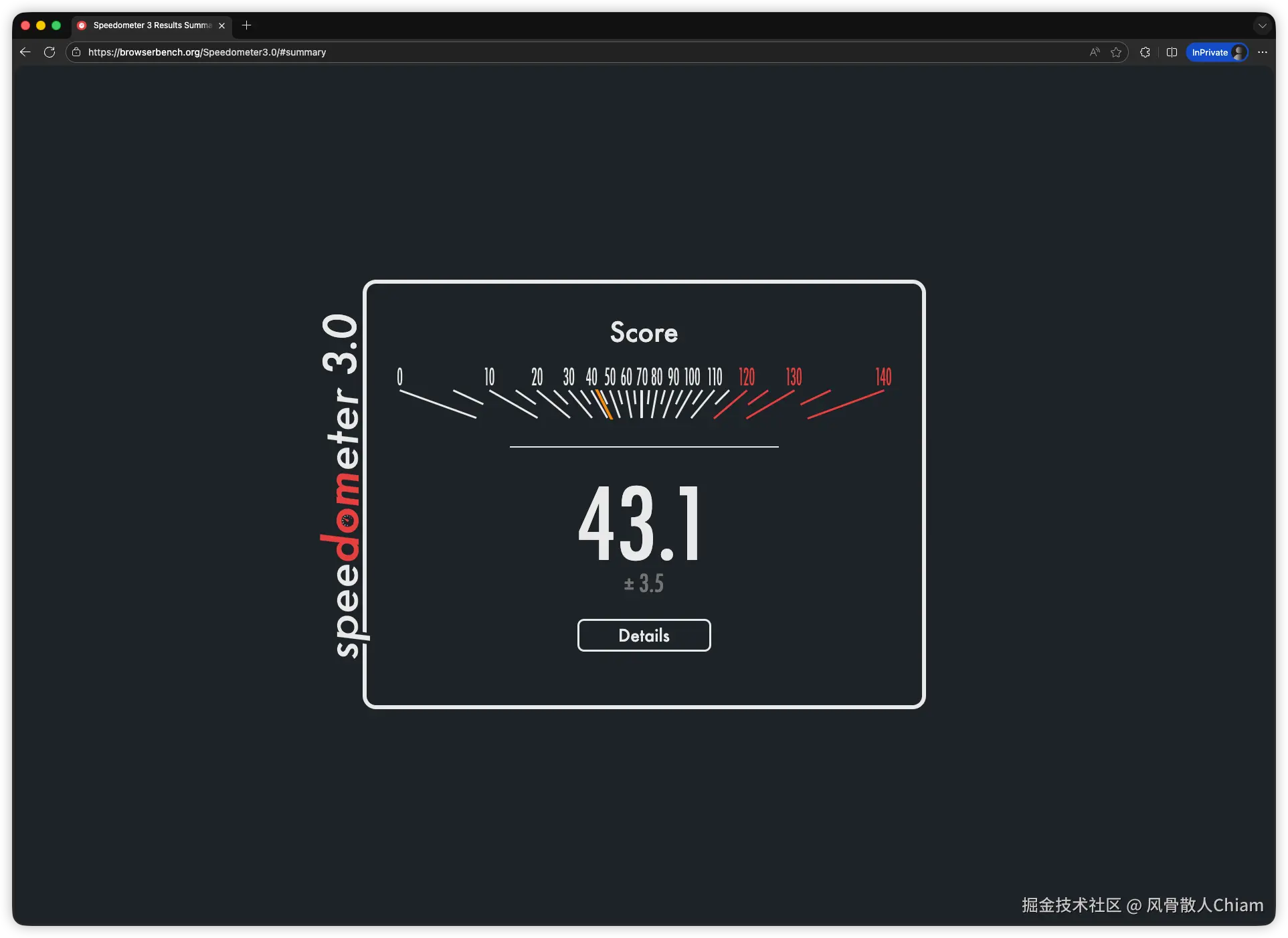Open the Read aloud icon
This screenshot has width=1288, height=938.
[1095, 52]
